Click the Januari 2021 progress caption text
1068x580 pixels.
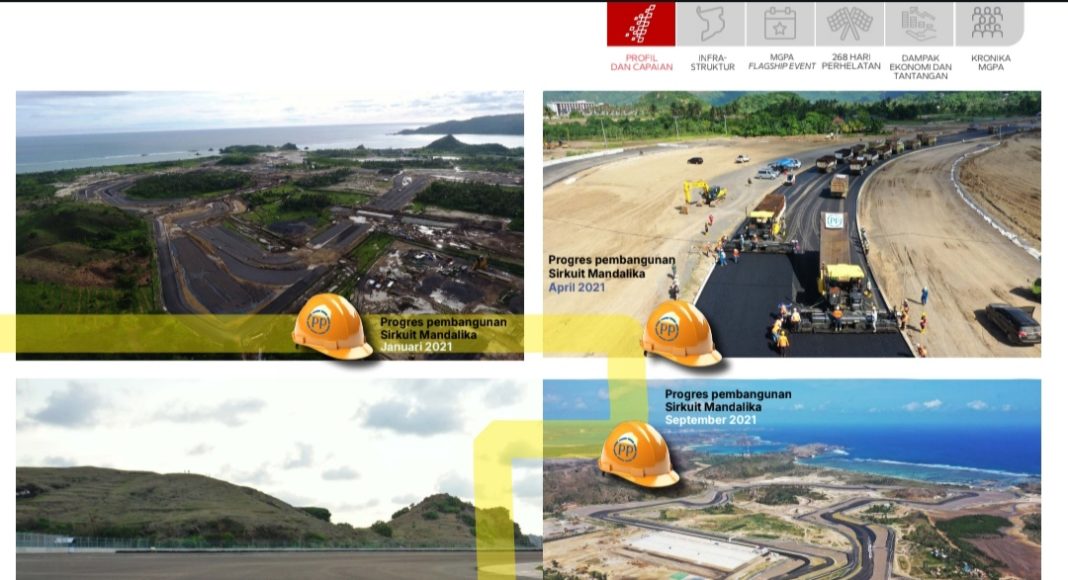pos(442,334)
